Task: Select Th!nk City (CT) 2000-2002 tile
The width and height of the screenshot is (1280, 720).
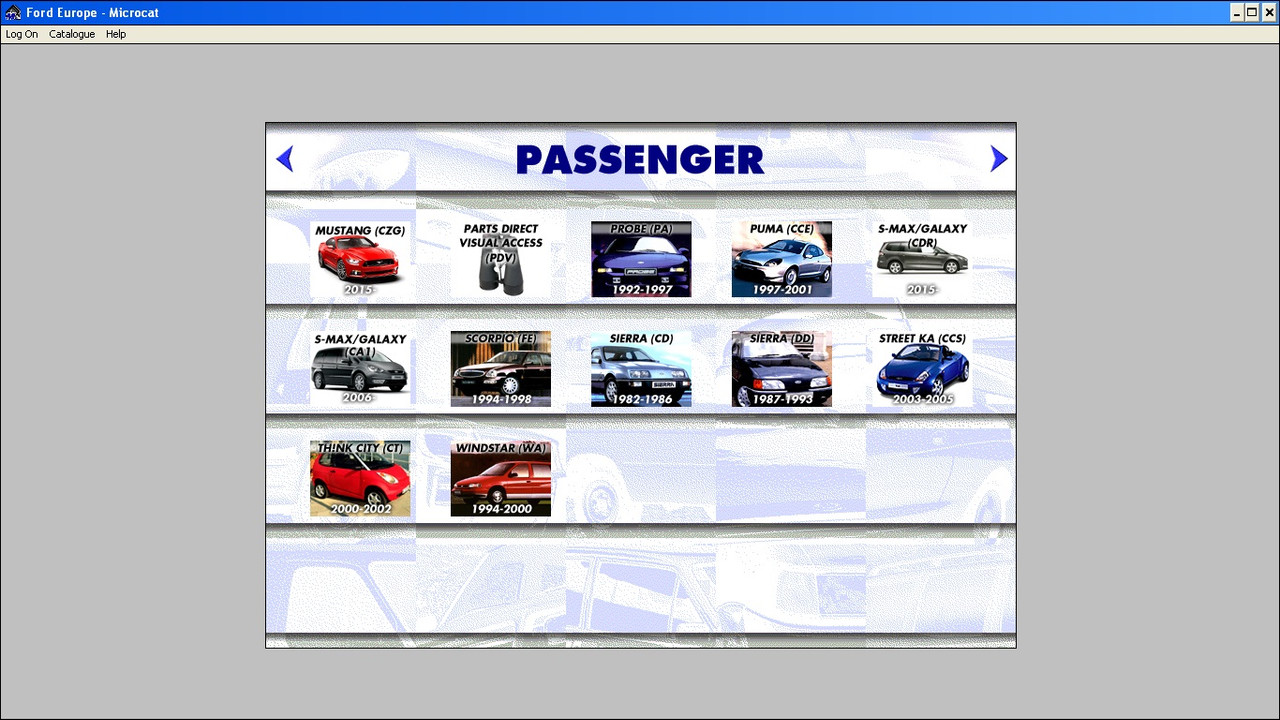Action: click(360, 479)
